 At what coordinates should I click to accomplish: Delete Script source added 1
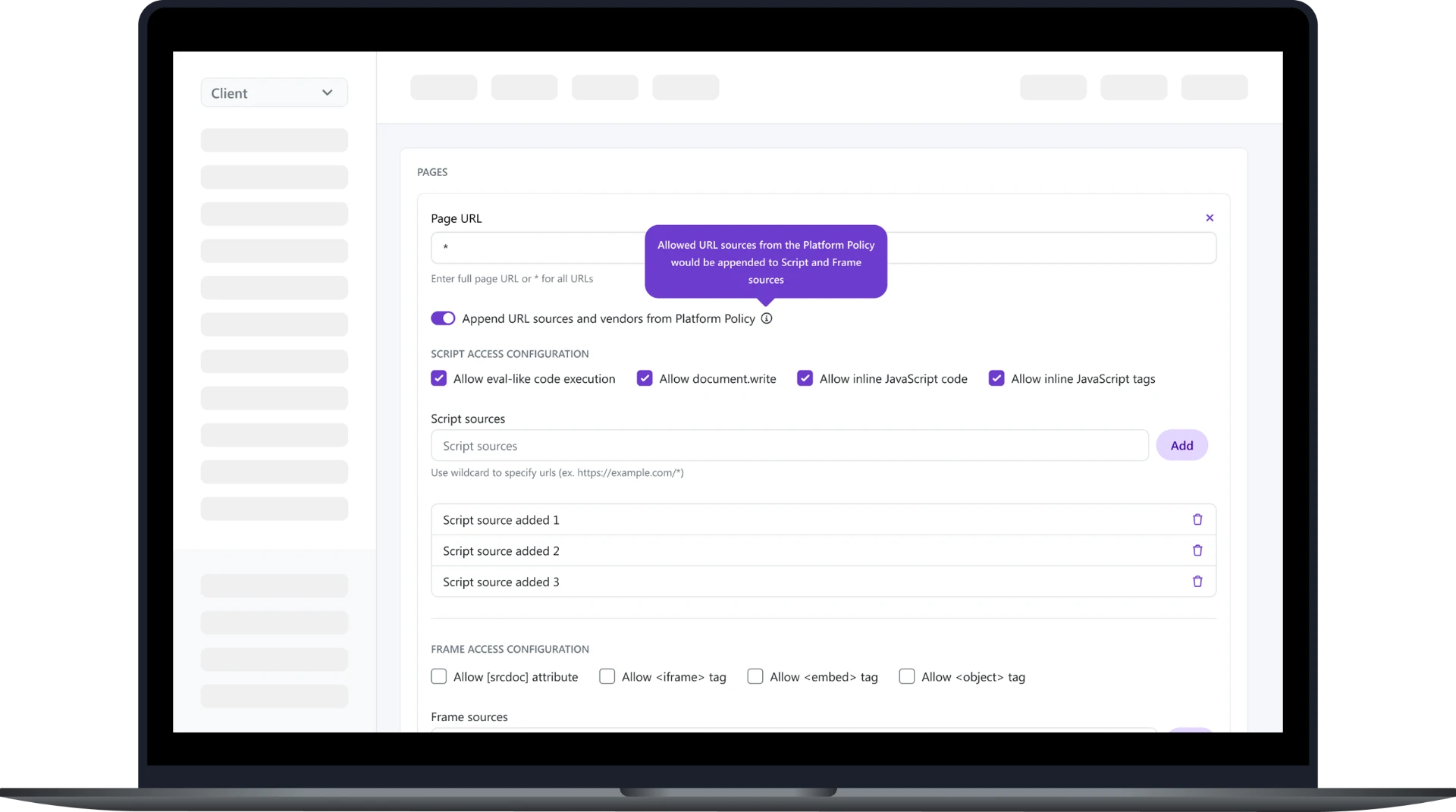[1197, 519]
